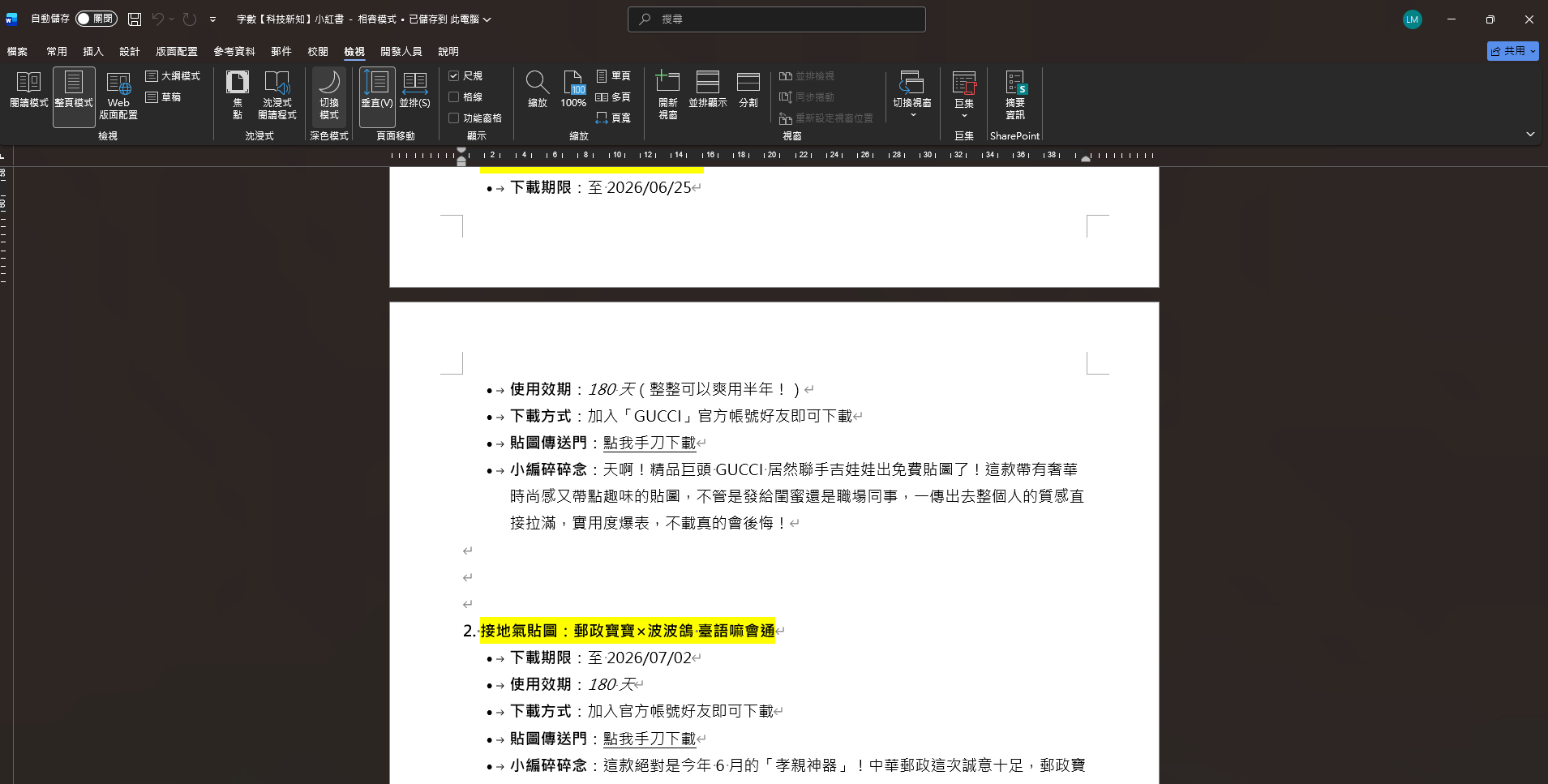This screenshot has height=784, width=1548.
Task: Toggle AutoSave (自動儲存) switch
Action: (96, 19)
